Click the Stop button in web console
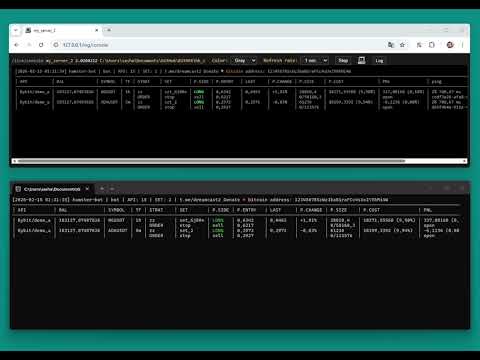 [x=343, y=60]
